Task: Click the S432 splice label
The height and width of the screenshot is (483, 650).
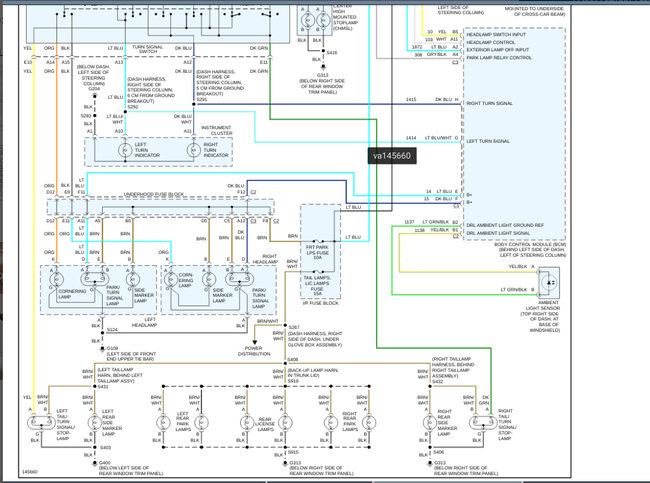Action: (438, 381)
